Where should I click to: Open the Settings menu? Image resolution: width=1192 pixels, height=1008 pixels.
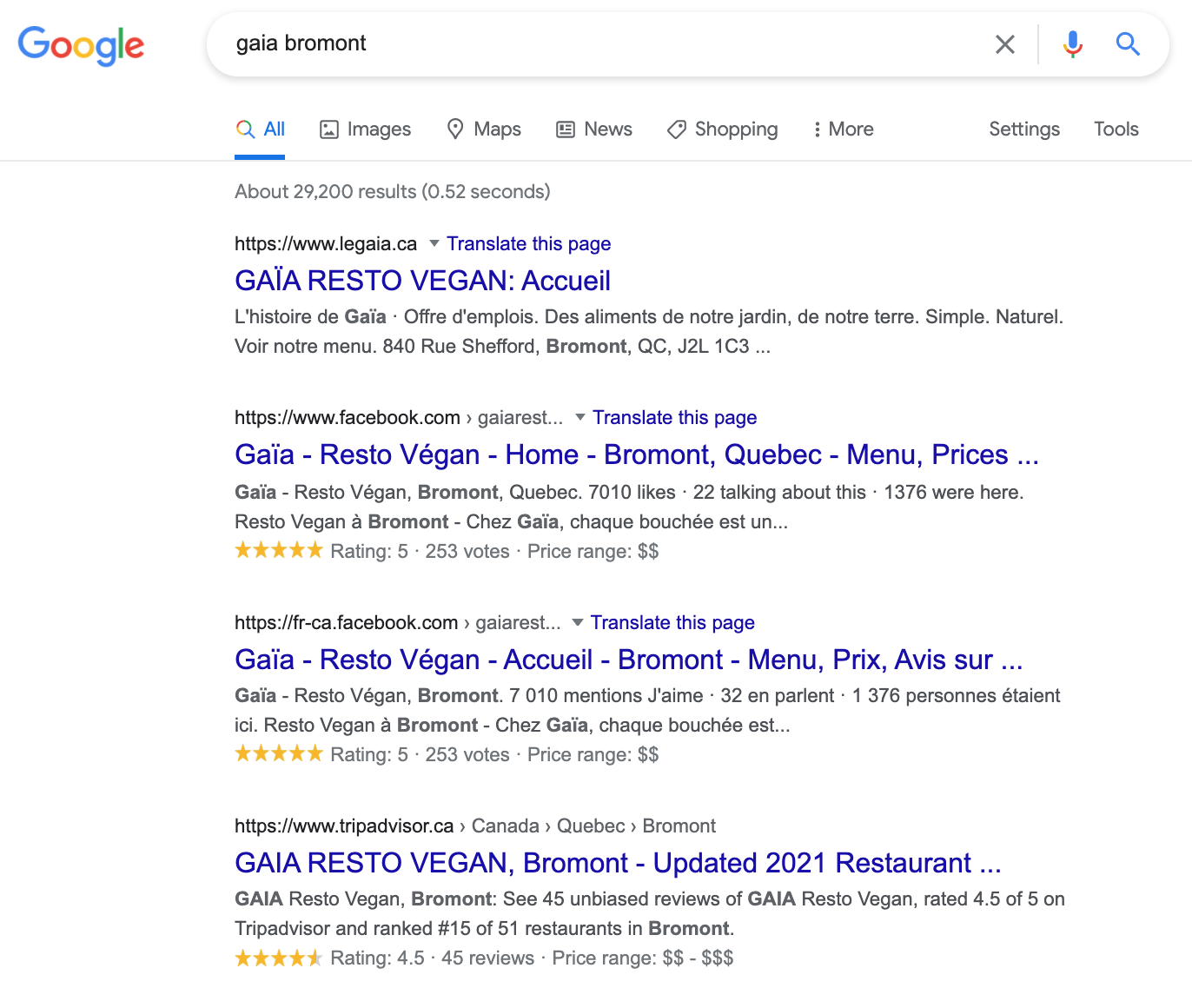[1023, 129]
